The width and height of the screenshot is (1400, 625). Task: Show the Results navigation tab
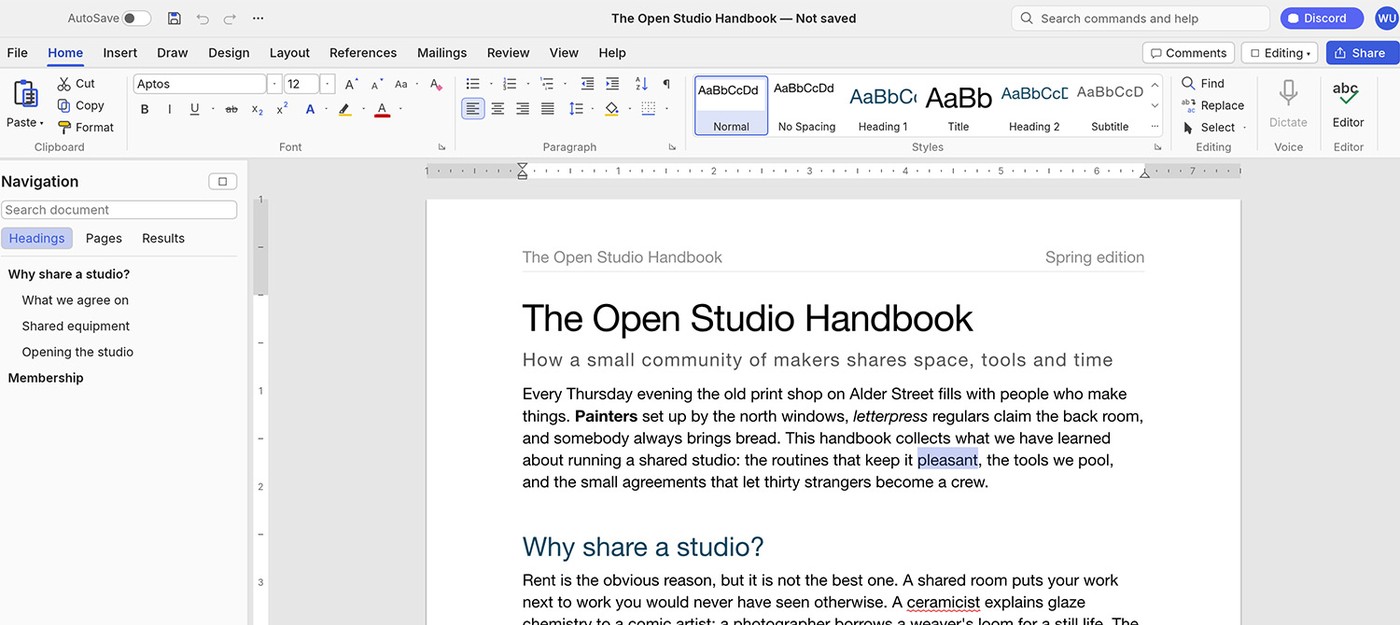point(163,238)
